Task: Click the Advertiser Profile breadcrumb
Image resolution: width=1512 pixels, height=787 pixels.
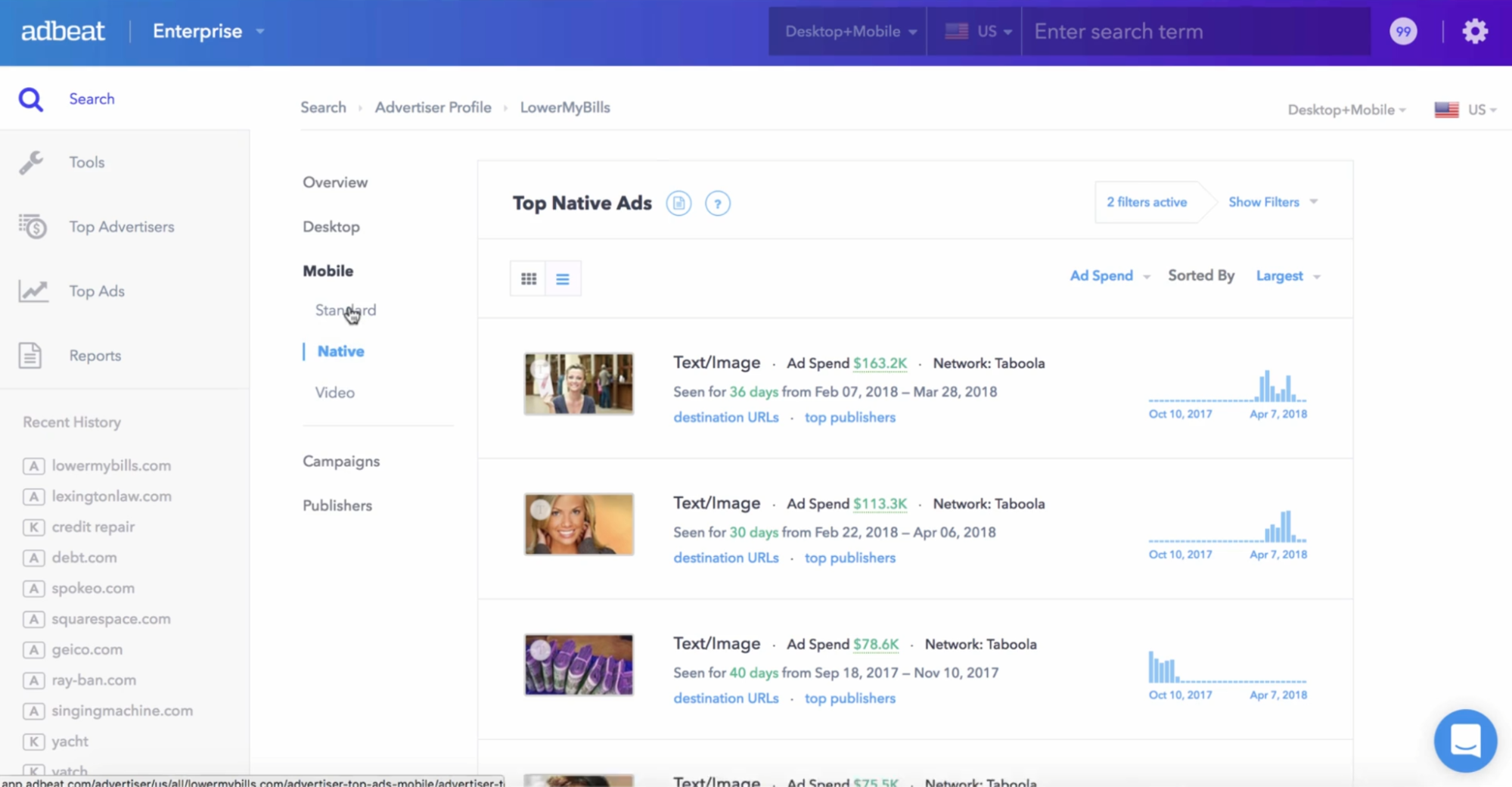Action: click(x=433, y=107)
